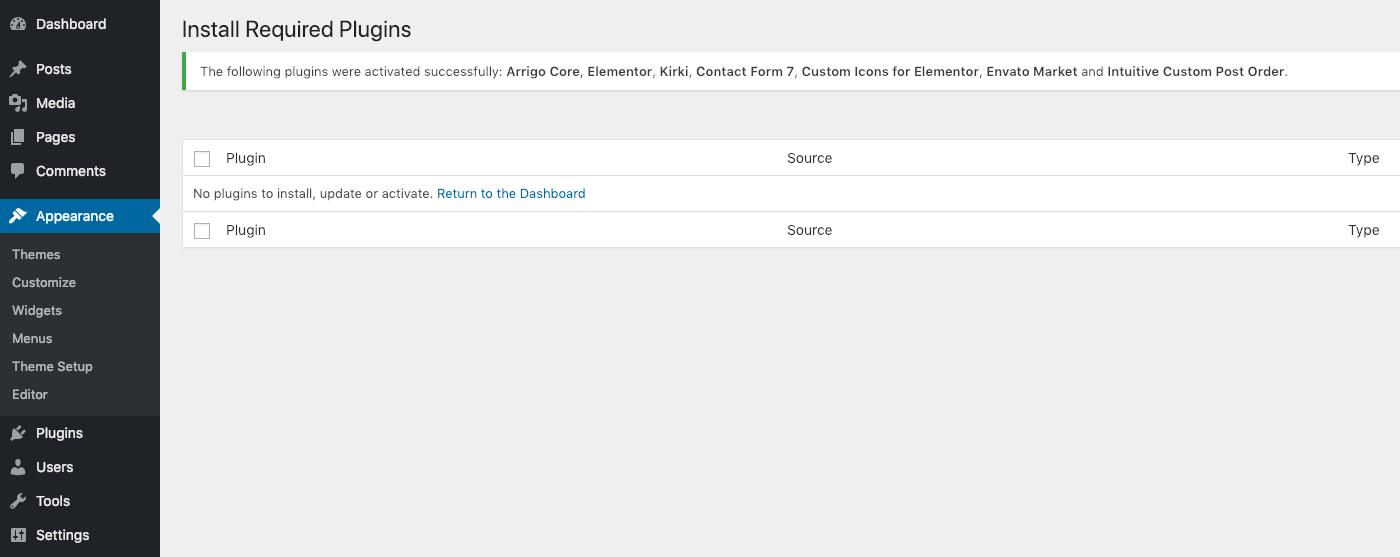This screenshot has height=557, width=1400.
Task: Check the select-all box in table header
Action: point(202,159)
